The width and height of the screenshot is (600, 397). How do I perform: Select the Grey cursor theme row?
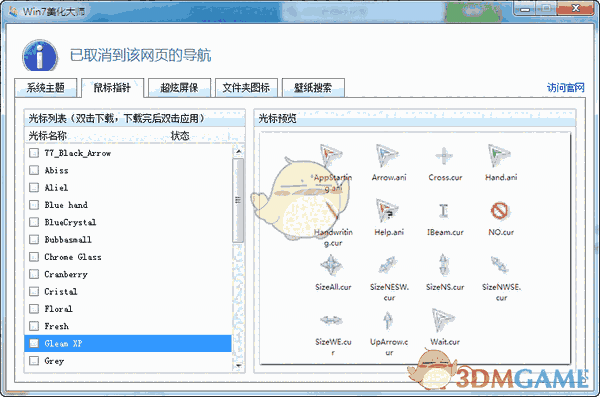pyautogui.click(x=128, y=361)
